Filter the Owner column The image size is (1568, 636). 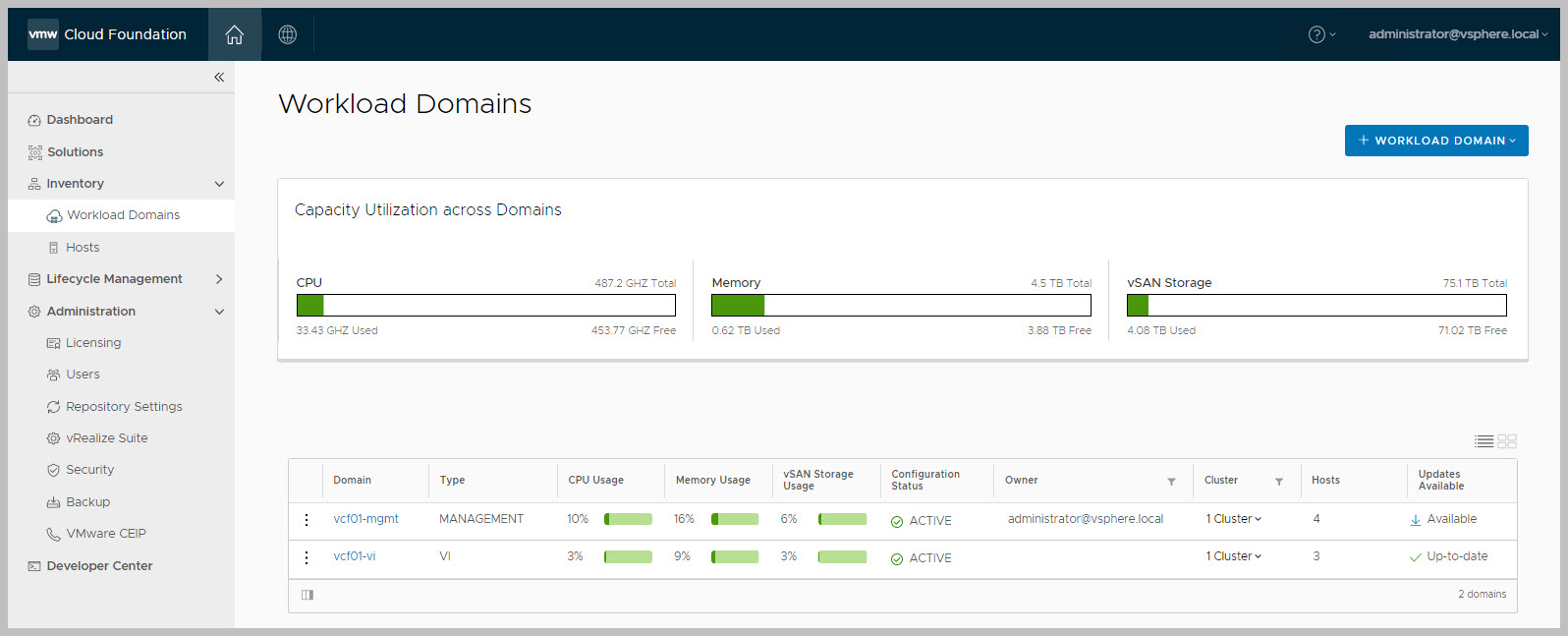(1171, 482)
